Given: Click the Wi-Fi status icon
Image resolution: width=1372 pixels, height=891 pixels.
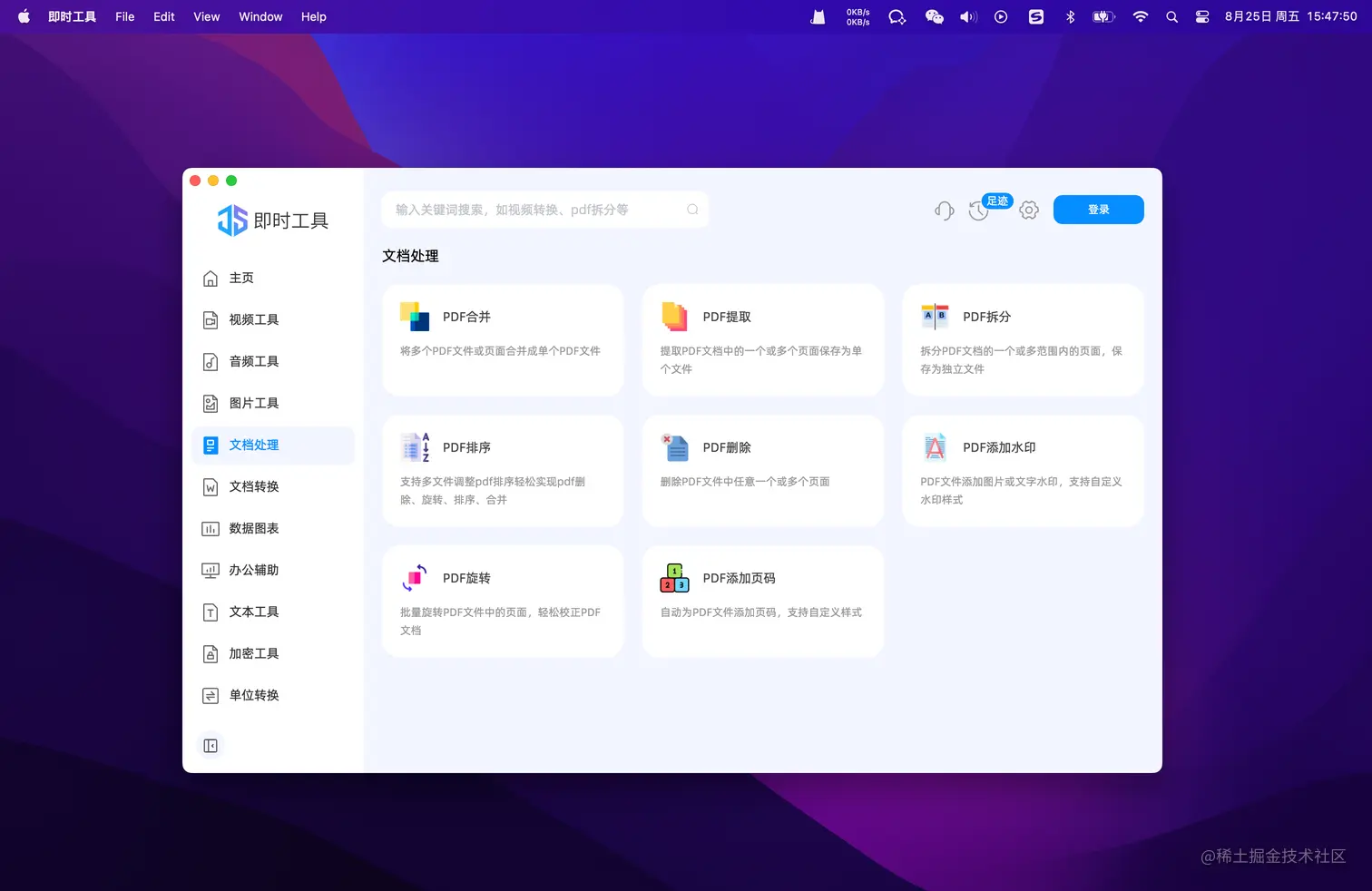Looking at the screenshot, I should 1141,16.
